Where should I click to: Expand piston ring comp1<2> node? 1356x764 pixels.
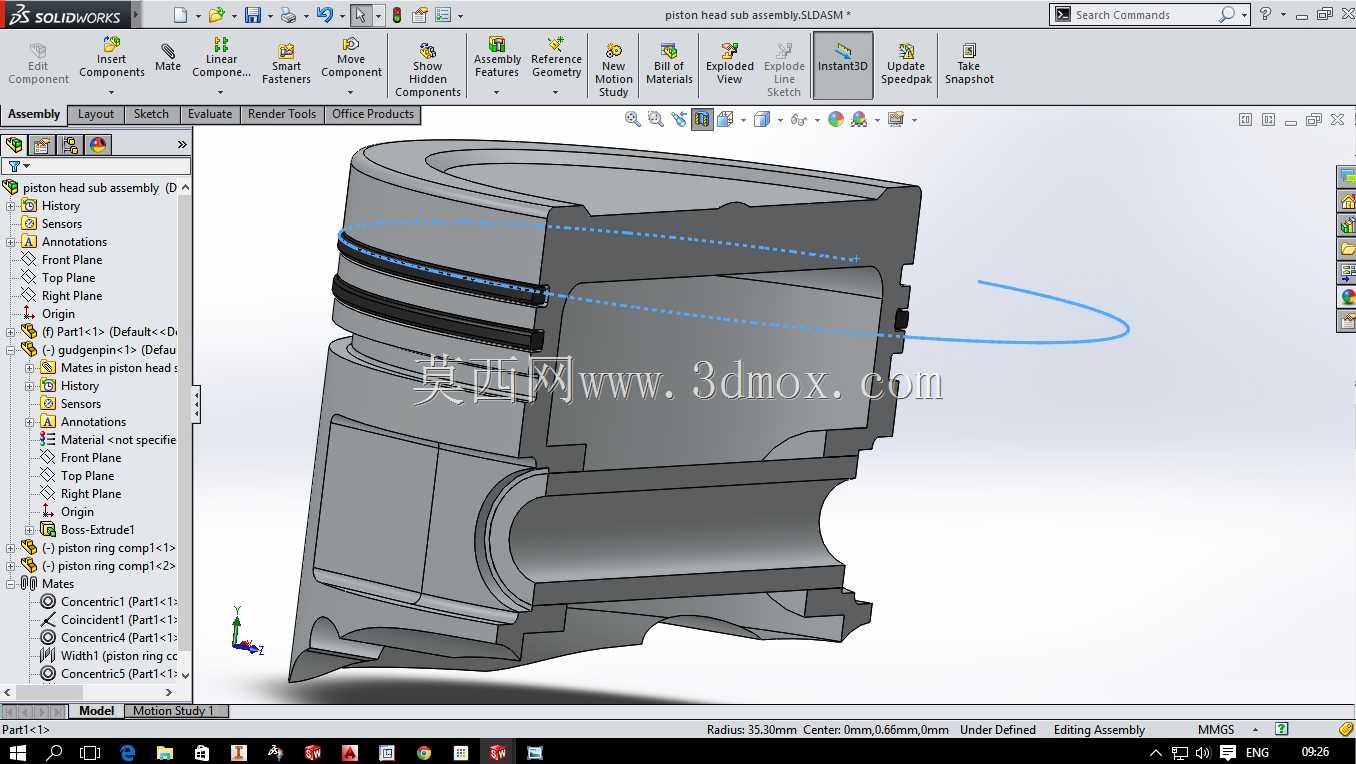click(x=11, y=566)
